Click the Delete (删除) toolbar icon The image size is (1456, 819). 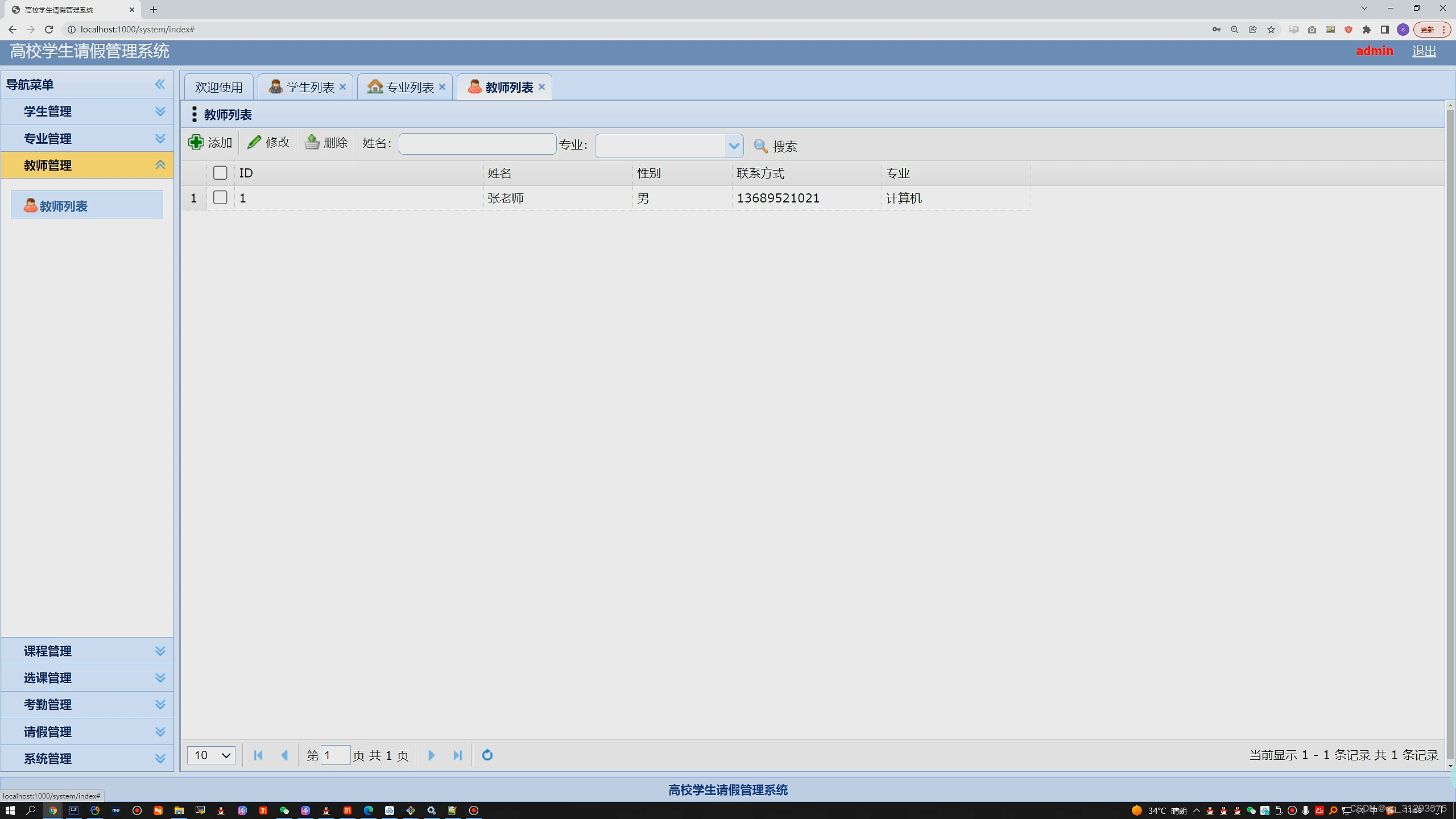(x=312, y=142)
